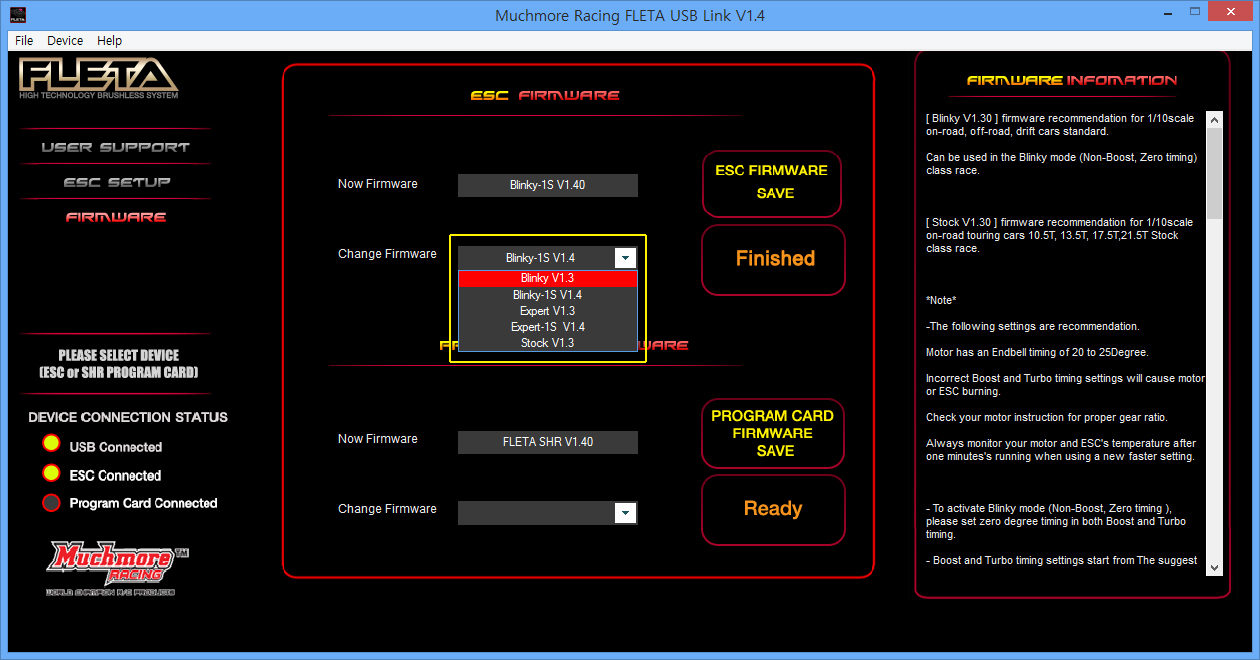Open the Help menu
This screenshot has width=1260, height=660.
pos(110,40)
